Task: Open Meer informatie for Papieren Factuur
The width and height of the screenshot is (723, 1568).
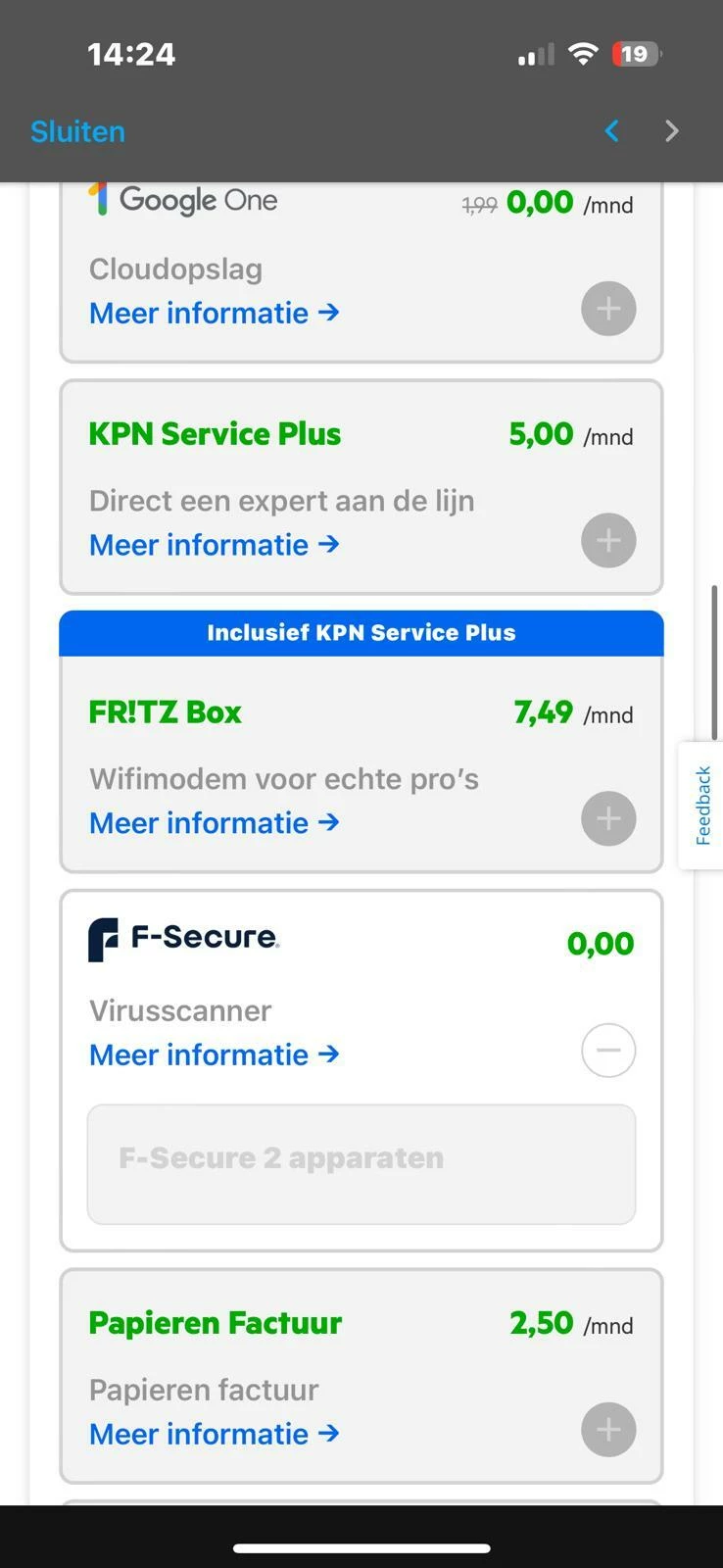Action: (214, 1434)
